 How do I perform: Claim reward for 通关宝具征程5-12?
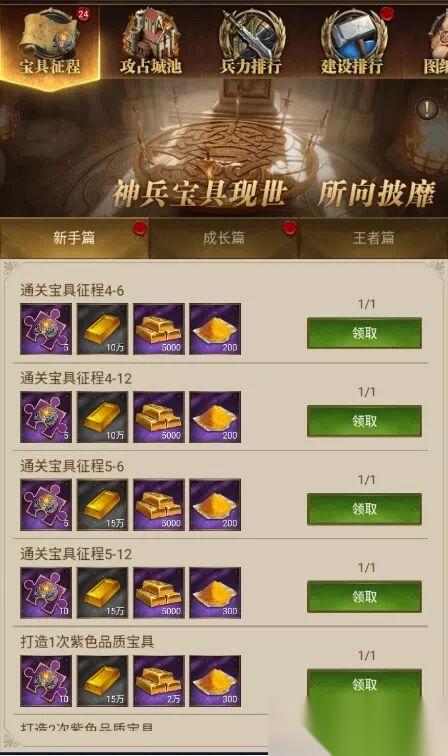tap(364, 597)
